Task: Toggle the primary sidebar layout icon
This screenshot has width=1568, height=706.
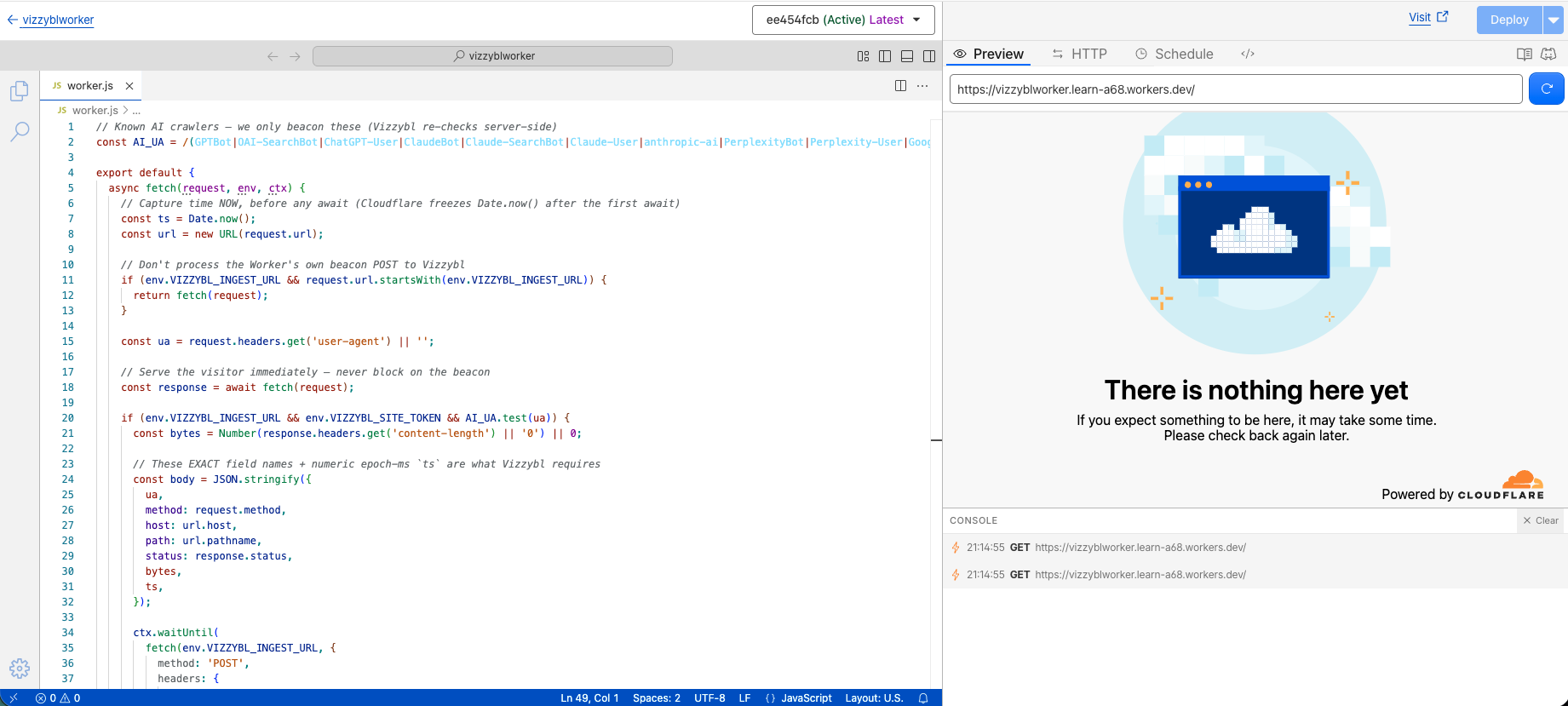Action: coord(885,56)
